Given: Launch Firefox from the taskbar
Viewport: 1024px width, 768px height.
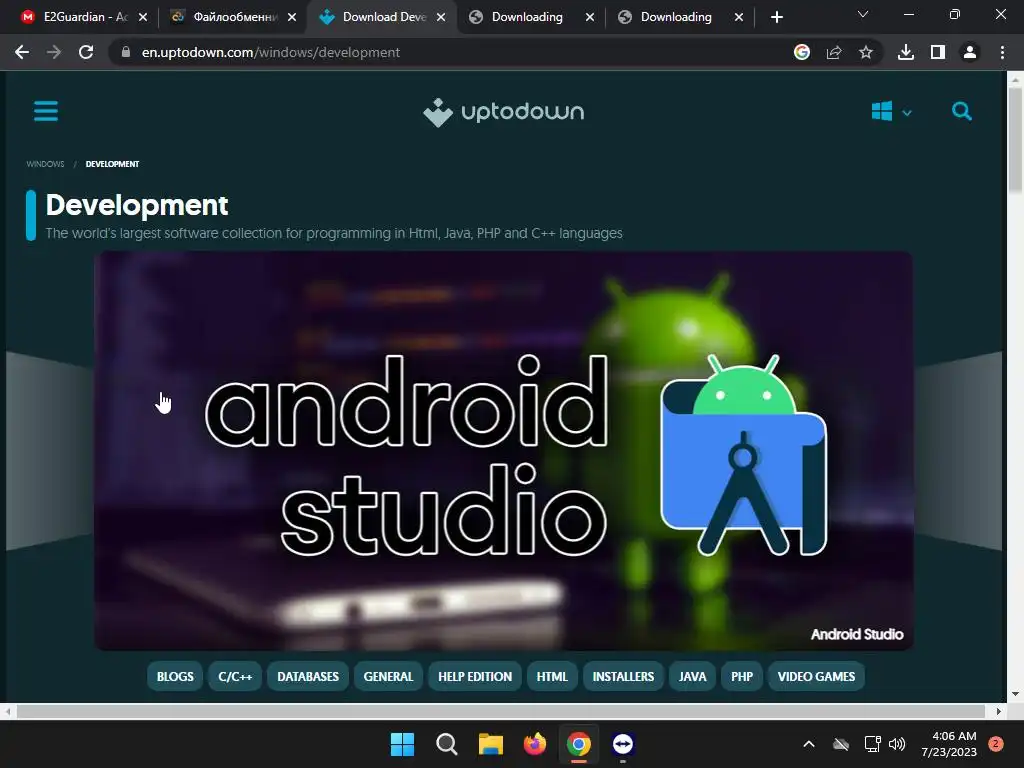Looking at the screenshot, I should click(535, 744).
